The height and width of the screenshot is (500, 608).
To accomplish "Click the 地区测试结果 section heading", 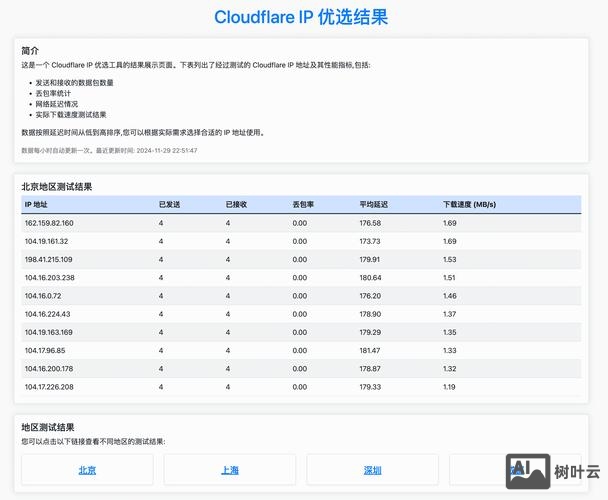I will (48, 427).
